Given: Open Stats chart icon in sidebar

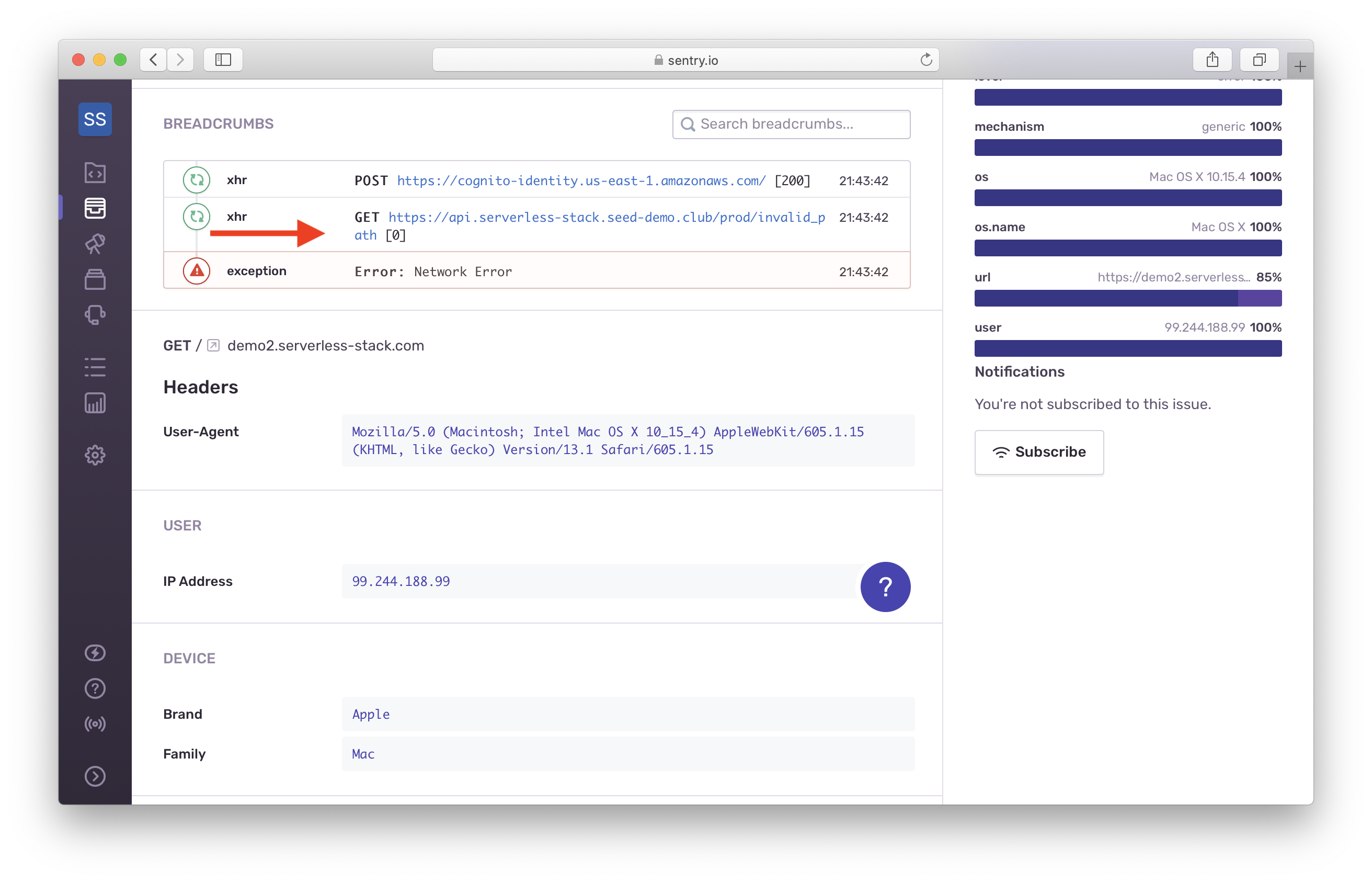Looking at the screenshot, I should (95, 403).
